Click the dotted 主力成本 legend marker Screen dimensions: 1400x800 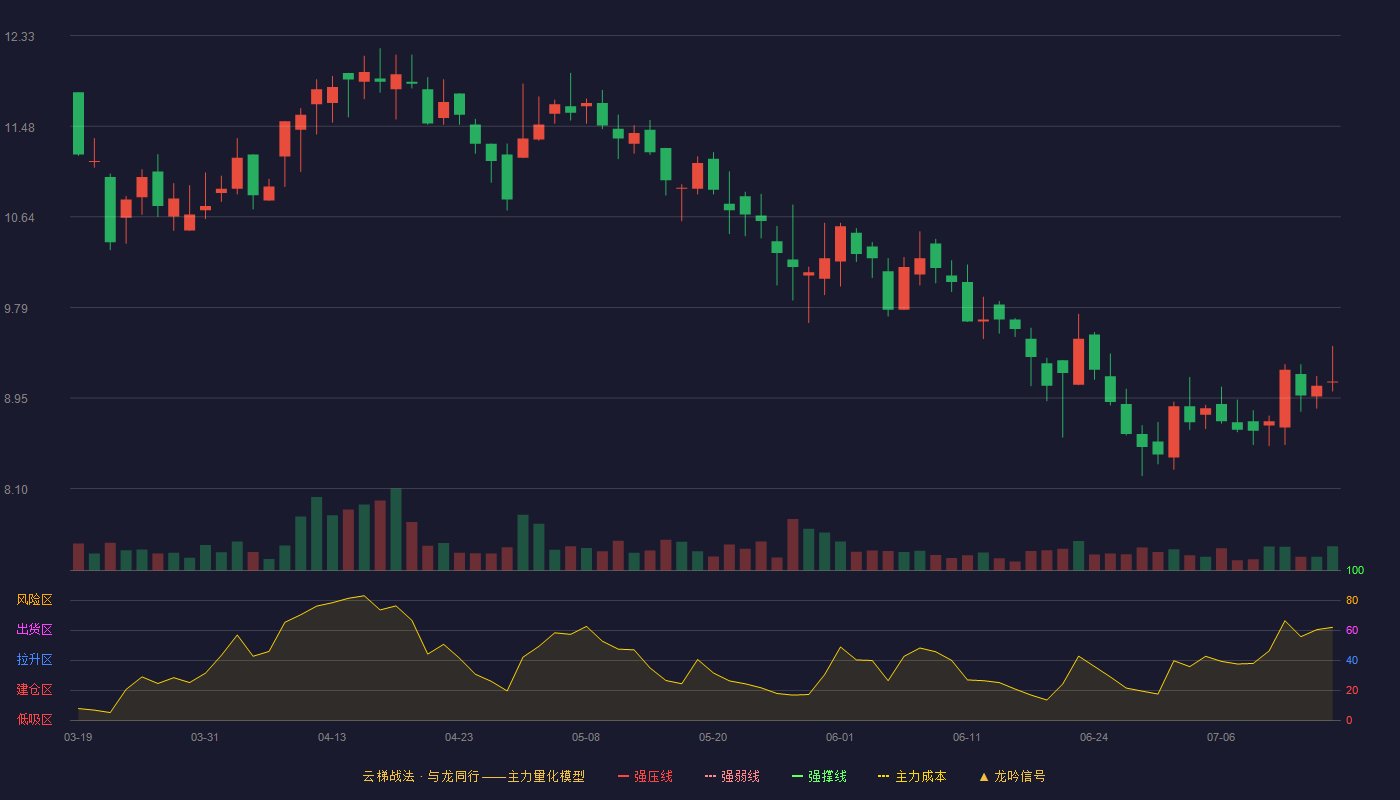[x=883, y=776]
